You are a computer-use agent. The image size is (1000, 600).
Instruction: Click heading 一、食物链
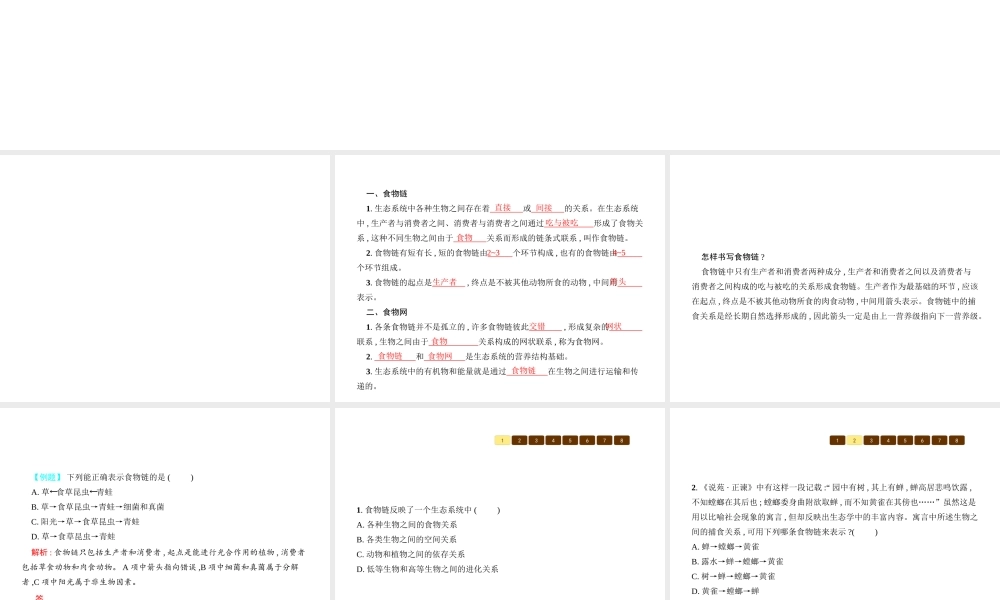(x=386, y=193)
